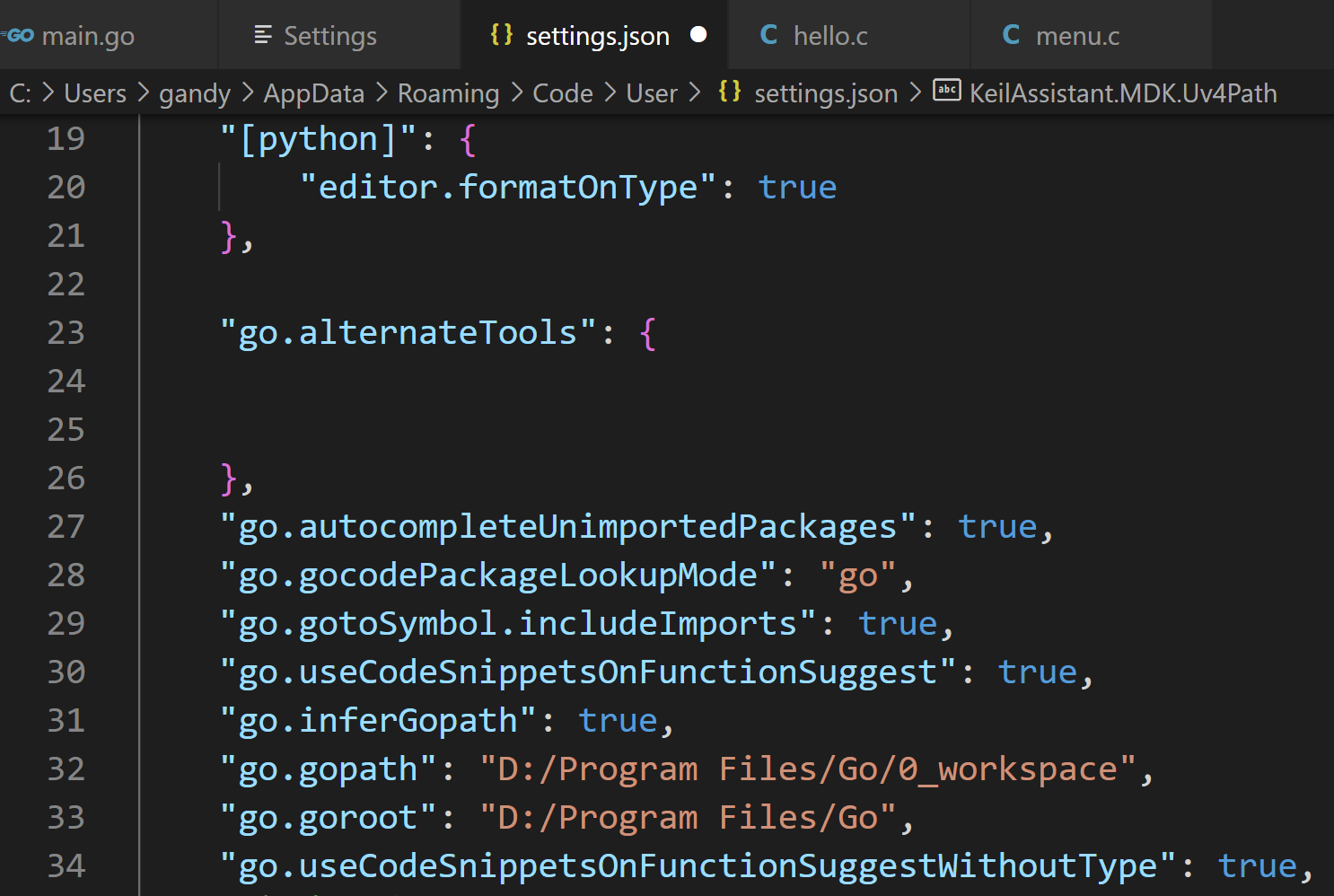The height and width of the screenshot is (896, 1334).
Task: Click the Go file icon on main.go tab
Action: 20,36
